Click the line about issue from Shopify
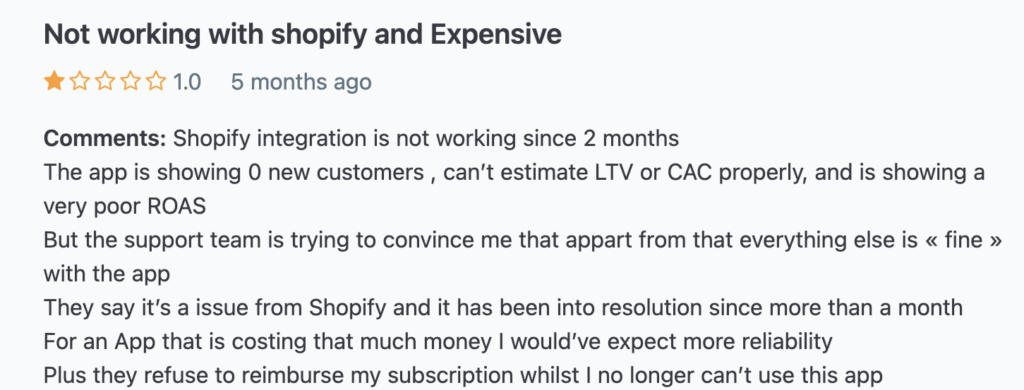This screenshot has width=1024, height=390. click(503, 308)
